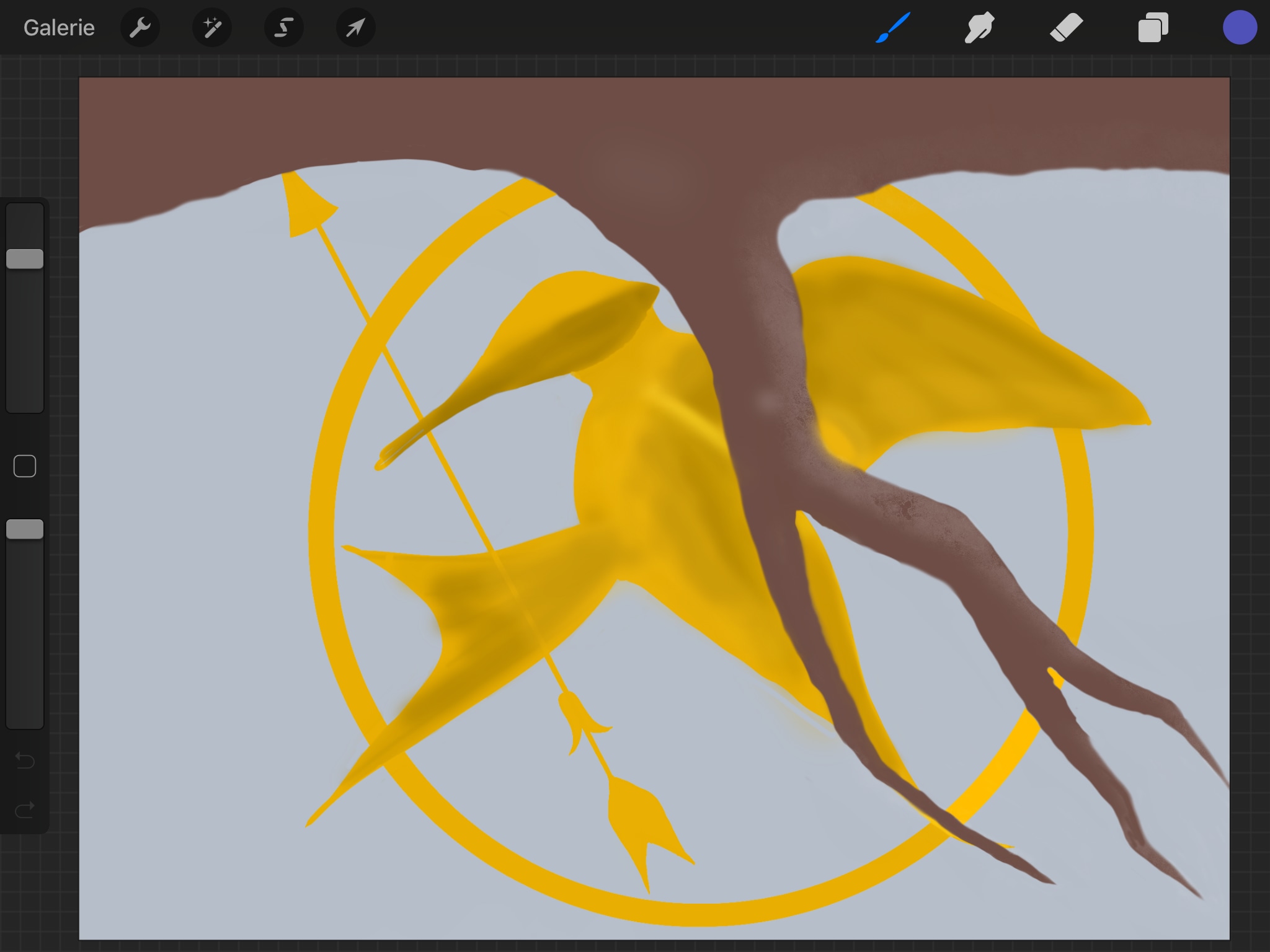The width and height of the screenshot is (1270, 952).
Task: Undo the last action
Action: click(25, 760)
